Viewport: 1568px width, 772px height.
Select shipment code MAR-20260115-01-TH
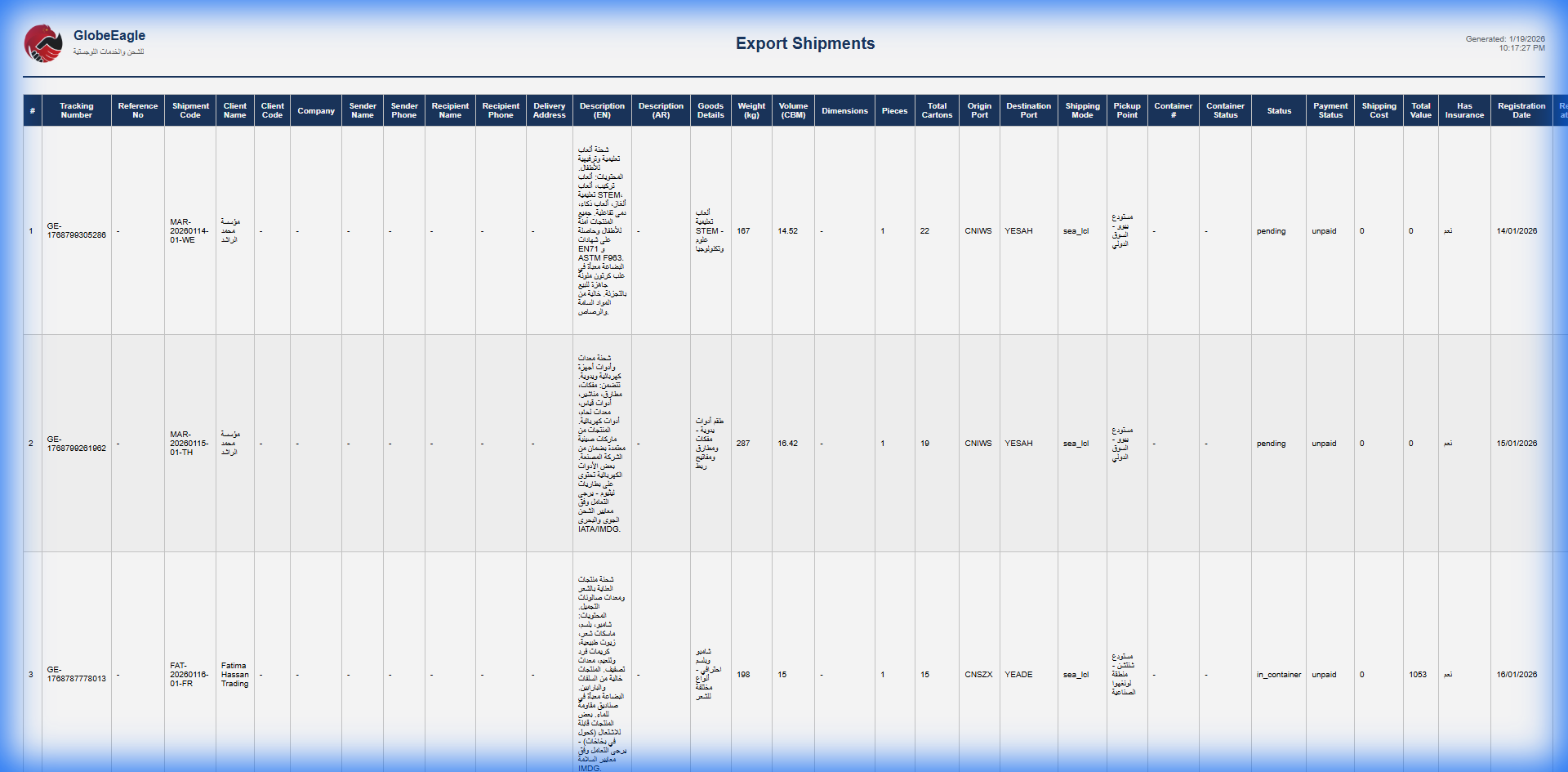pyautogui.click(x=189, y=444)
